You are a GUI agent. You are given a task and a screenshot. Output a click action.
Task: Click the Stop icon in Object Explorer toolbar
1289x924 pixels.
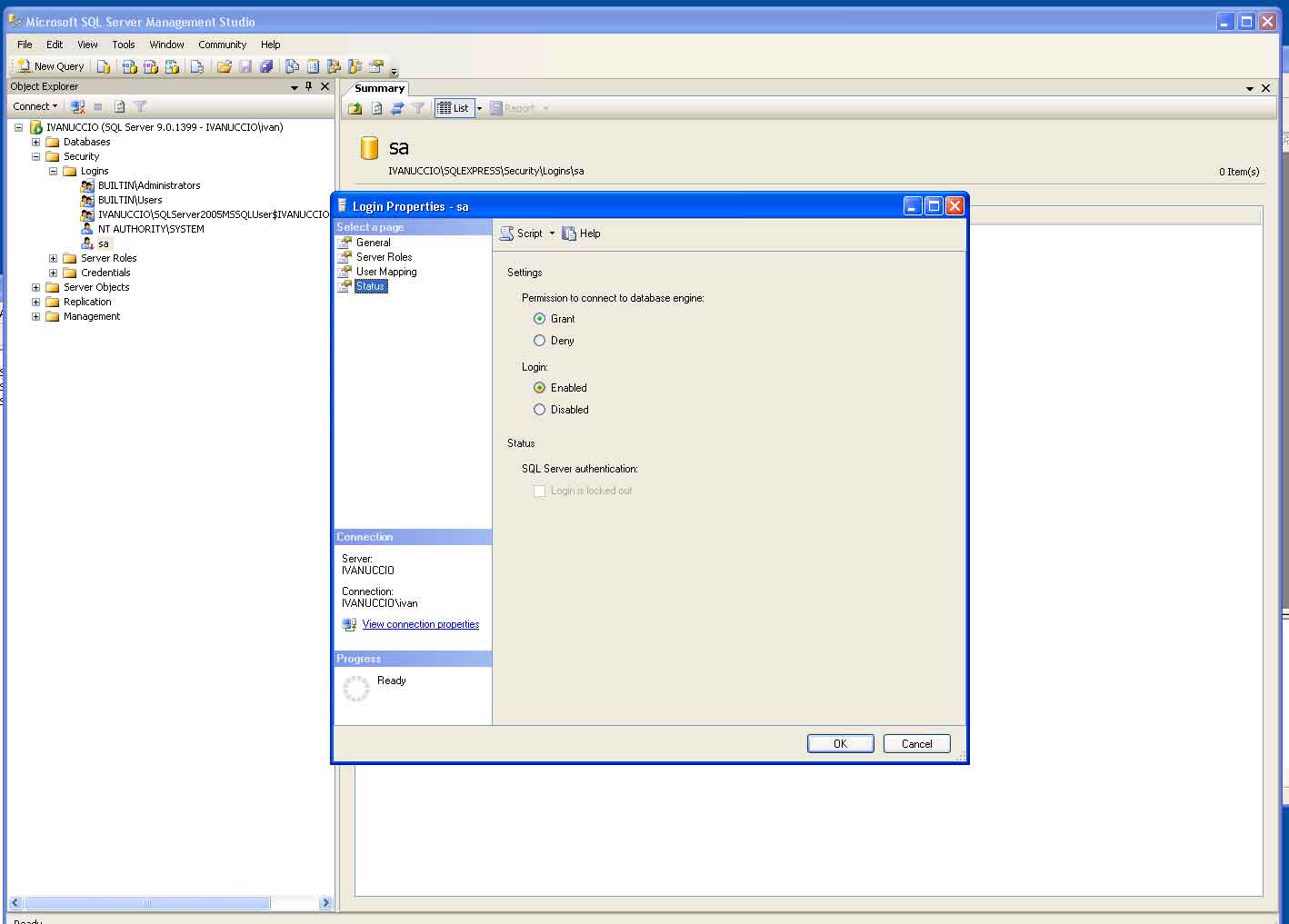tap(98, 106)
